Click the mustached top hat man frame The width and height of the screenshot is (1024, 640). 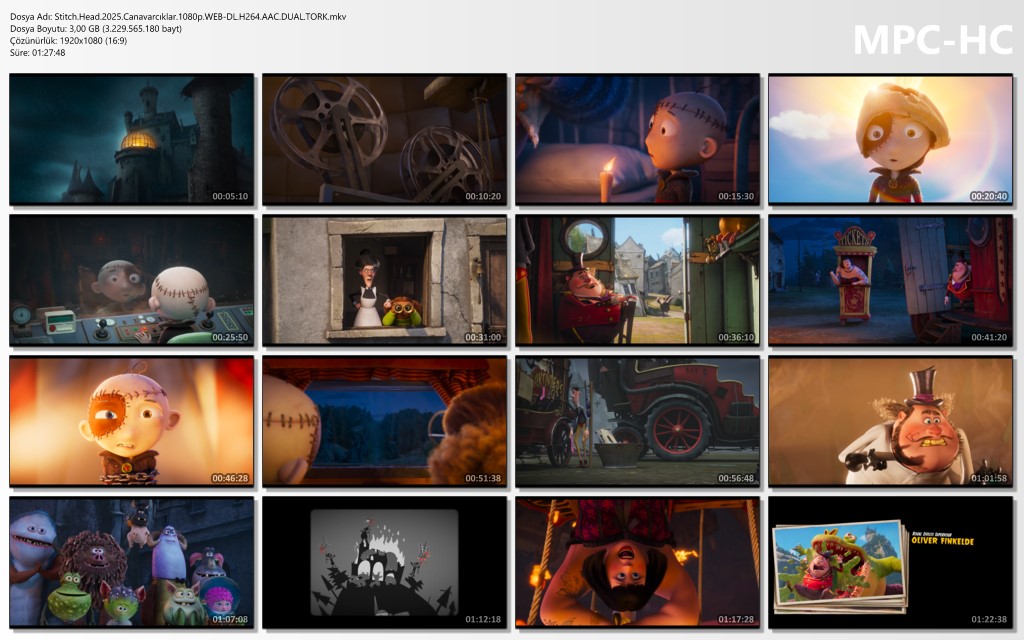pyautogui.click(x=890, y=422)
